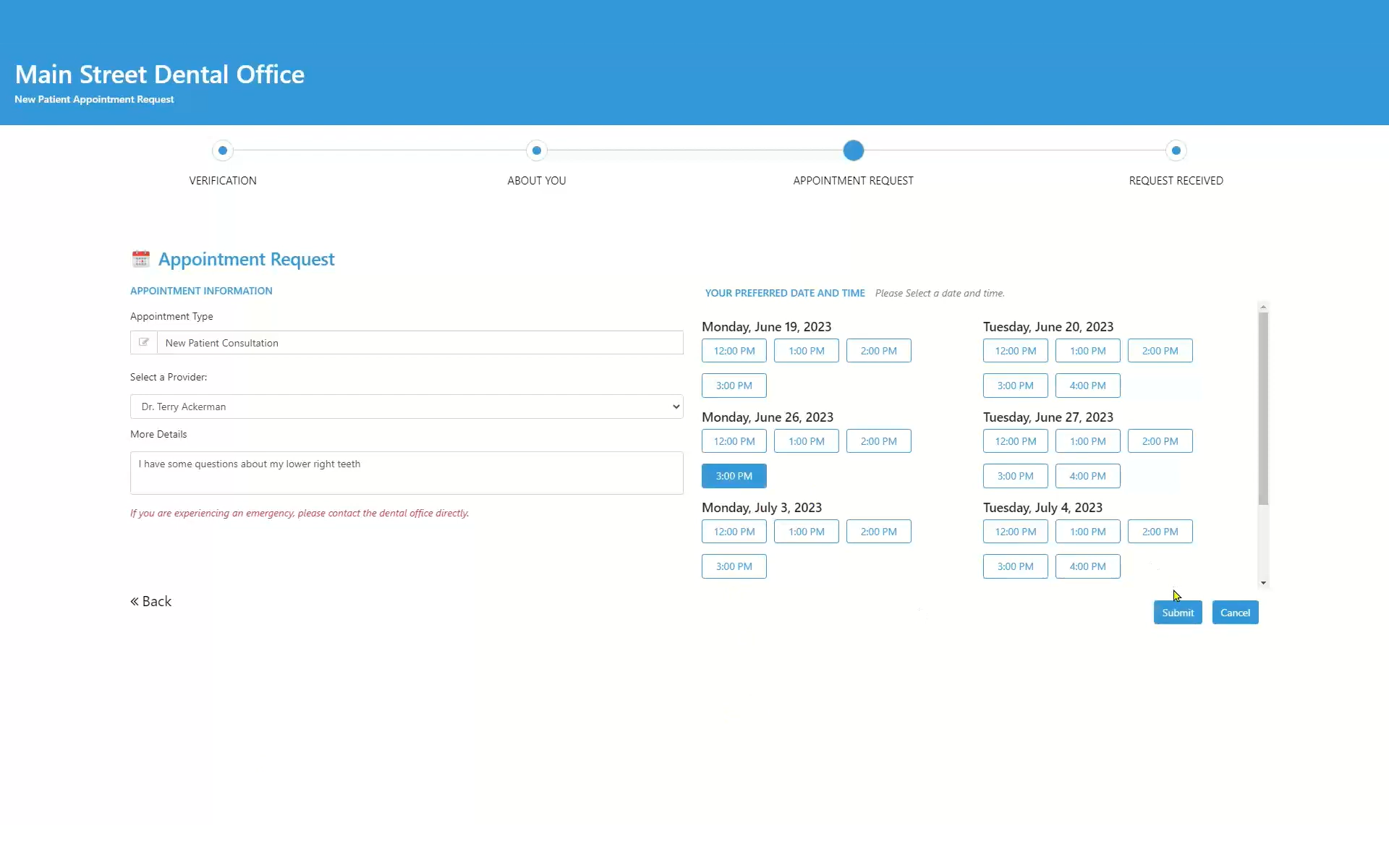Deselect the highlighted 3:00 PM June 26 slot
This screenshot has width=1389, height=868.
[x=734, y=476]
